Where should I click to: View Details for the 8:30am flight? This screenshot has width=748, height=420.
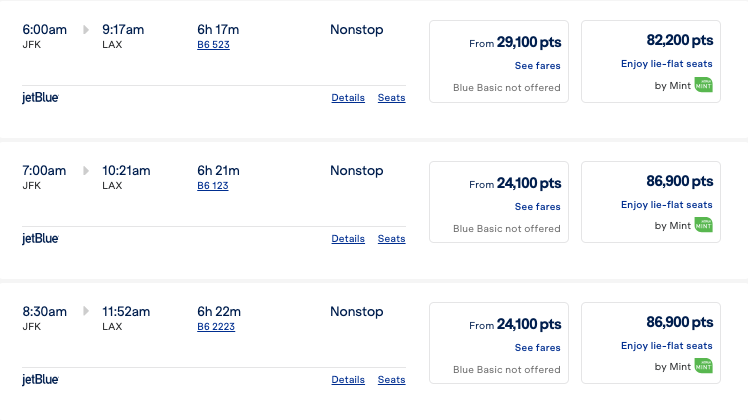[x=348, y=380]
